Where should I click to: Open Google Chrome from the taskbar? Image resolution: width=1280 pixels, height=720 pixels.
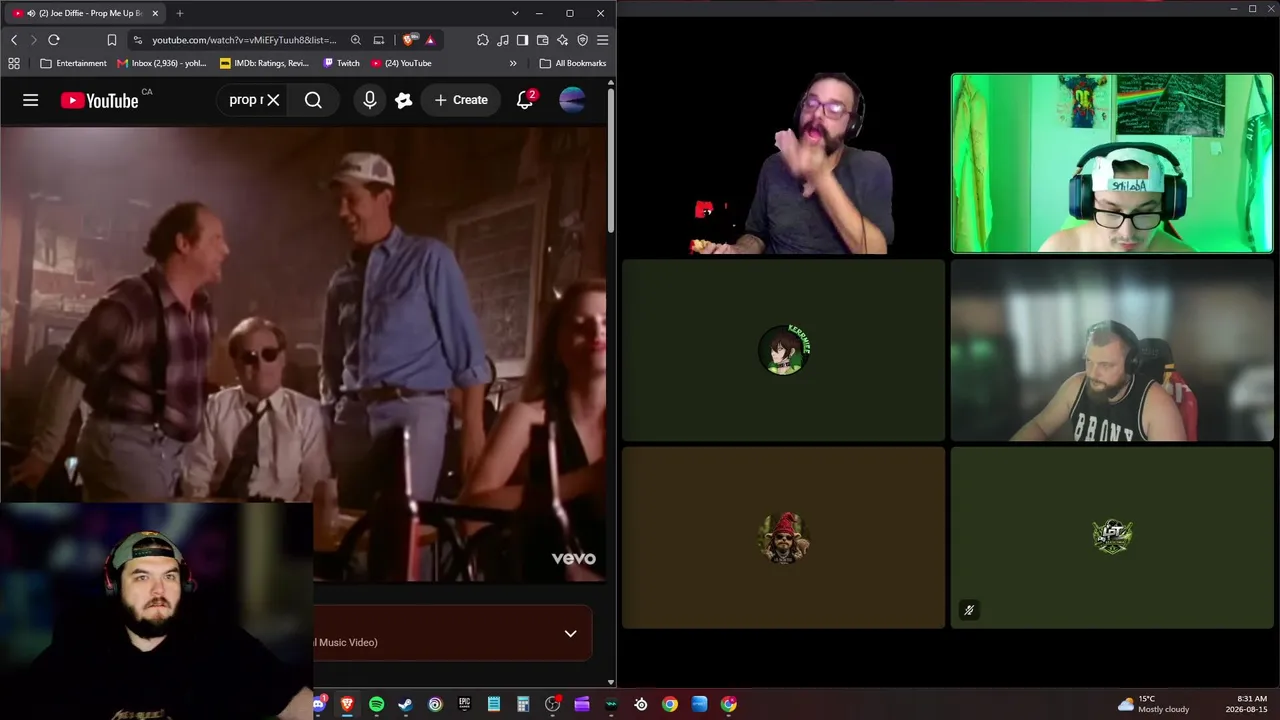(x=670, y=704)
